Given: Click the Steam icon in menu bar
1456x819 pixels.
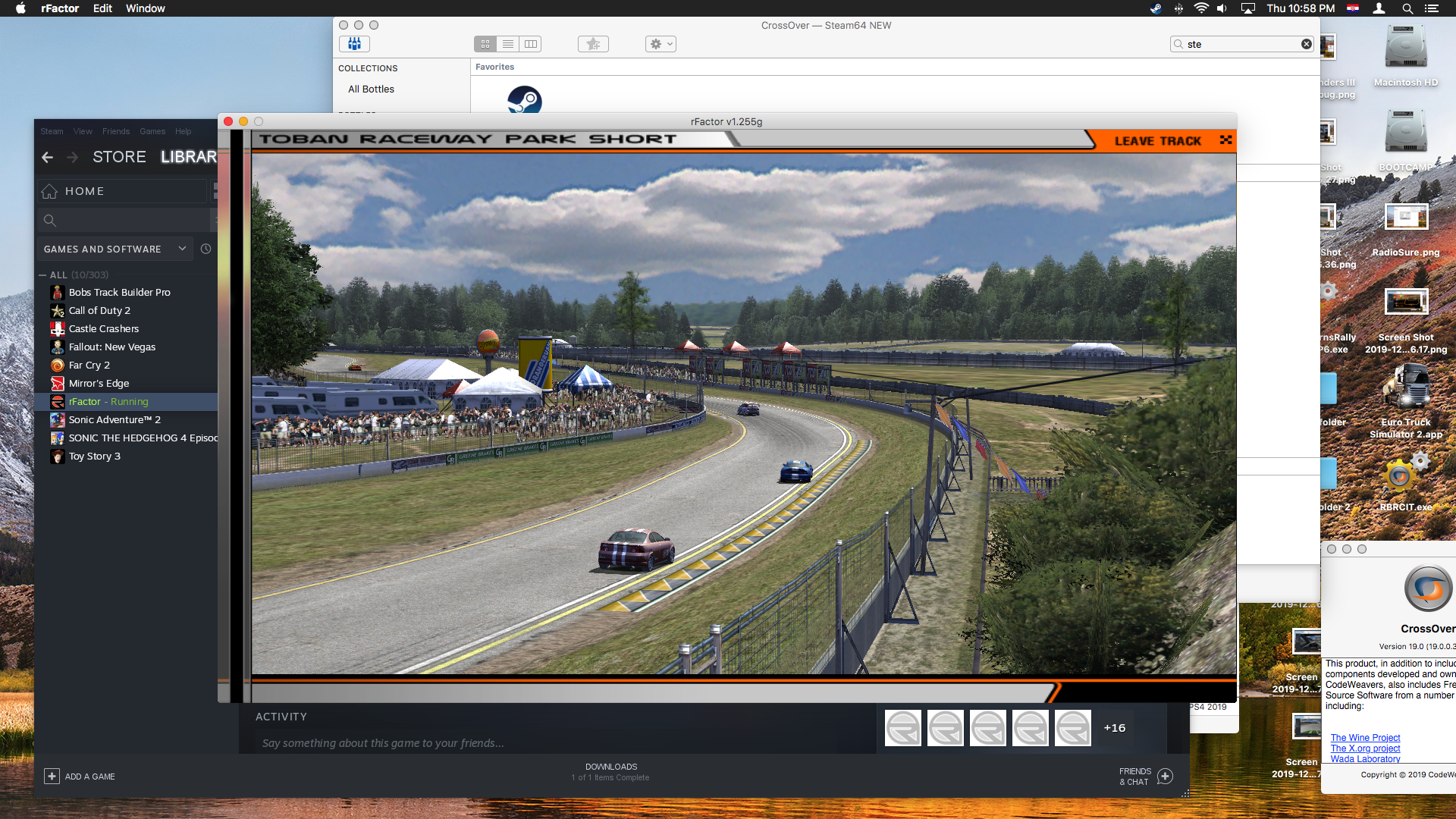Looking at the screenshot, I should click(x=1155, y=8).
